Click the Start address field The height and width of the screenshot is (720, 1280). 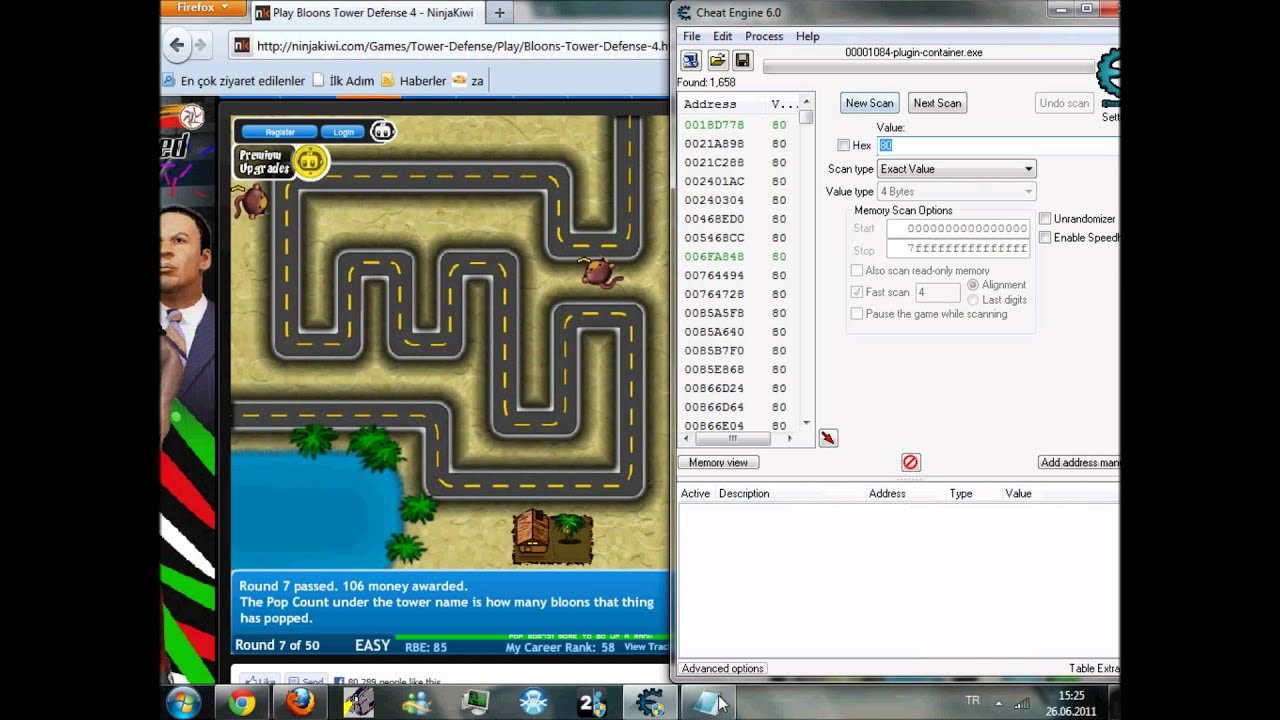pyautogui.click(x=958, y=229)
